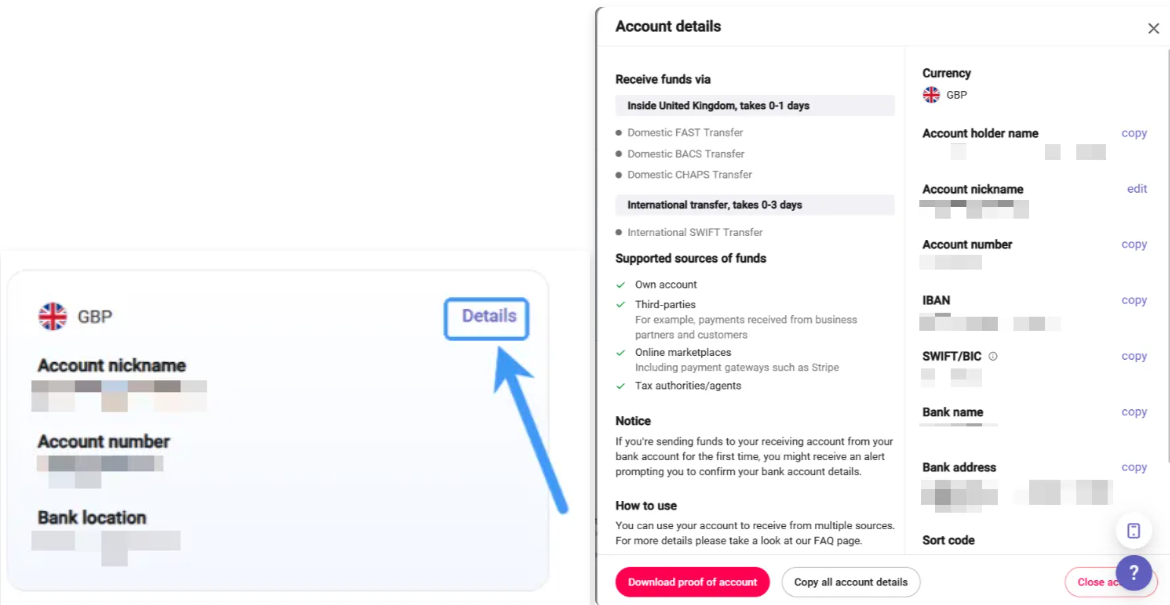Copy the Bank name

(1134, 412)
